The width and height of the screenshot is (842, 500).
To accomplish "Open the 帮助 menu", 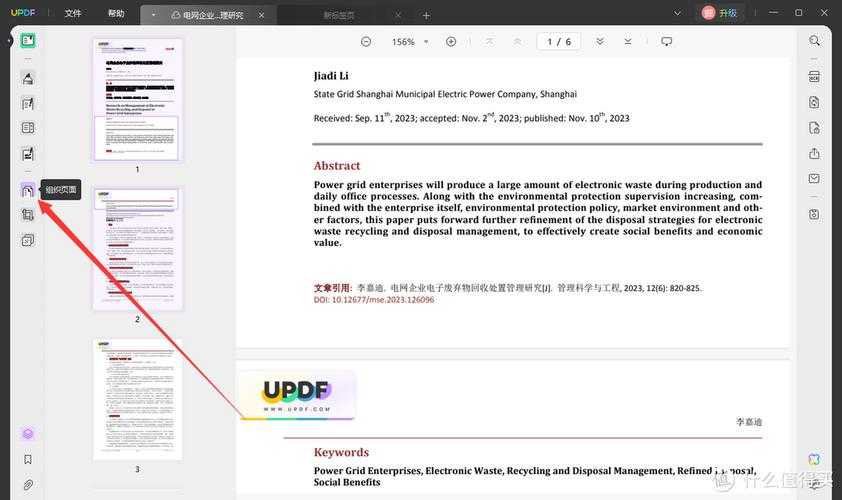I will [x=116, y=14].
